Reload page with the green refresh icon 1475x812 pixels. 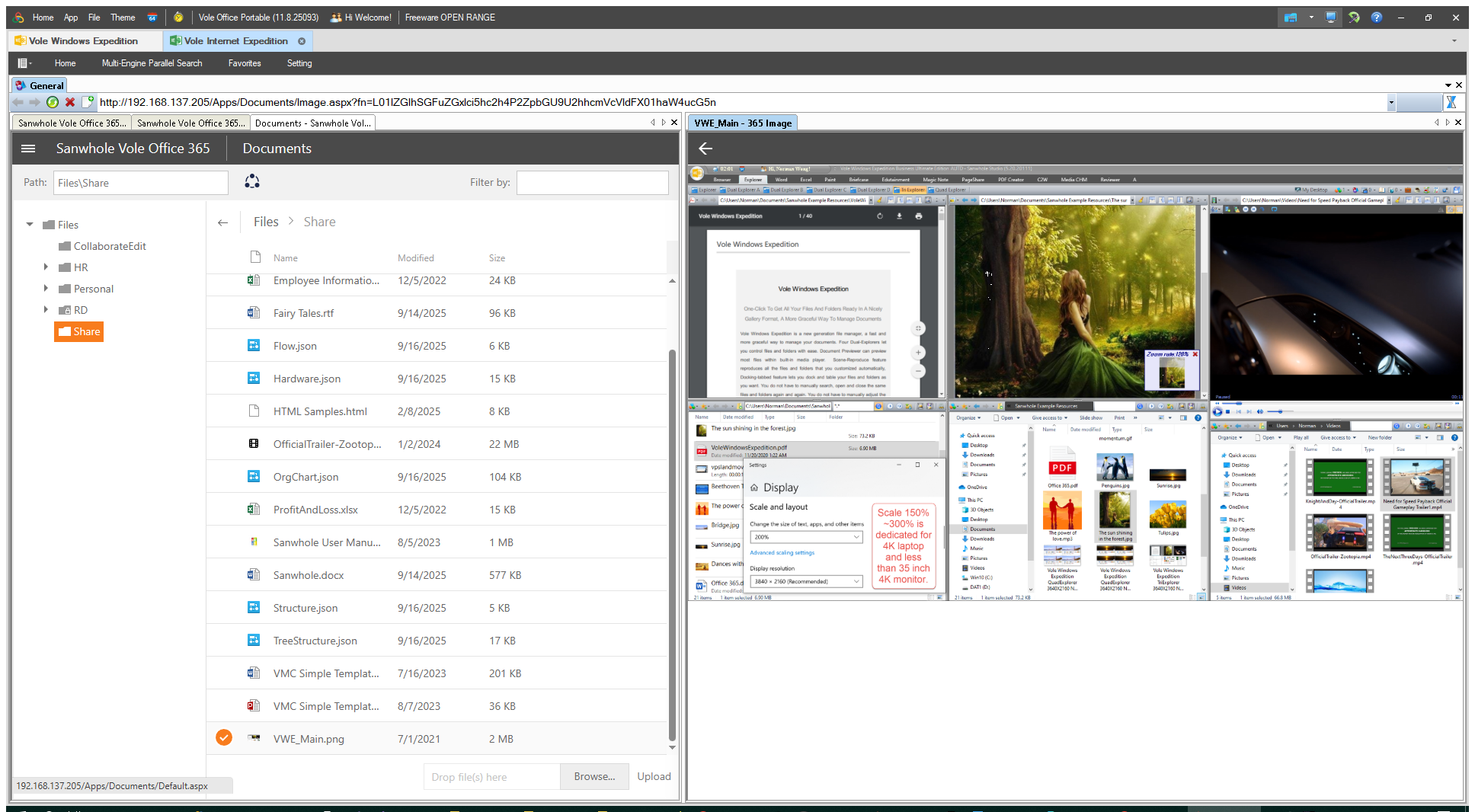click(x=53, y=102)
